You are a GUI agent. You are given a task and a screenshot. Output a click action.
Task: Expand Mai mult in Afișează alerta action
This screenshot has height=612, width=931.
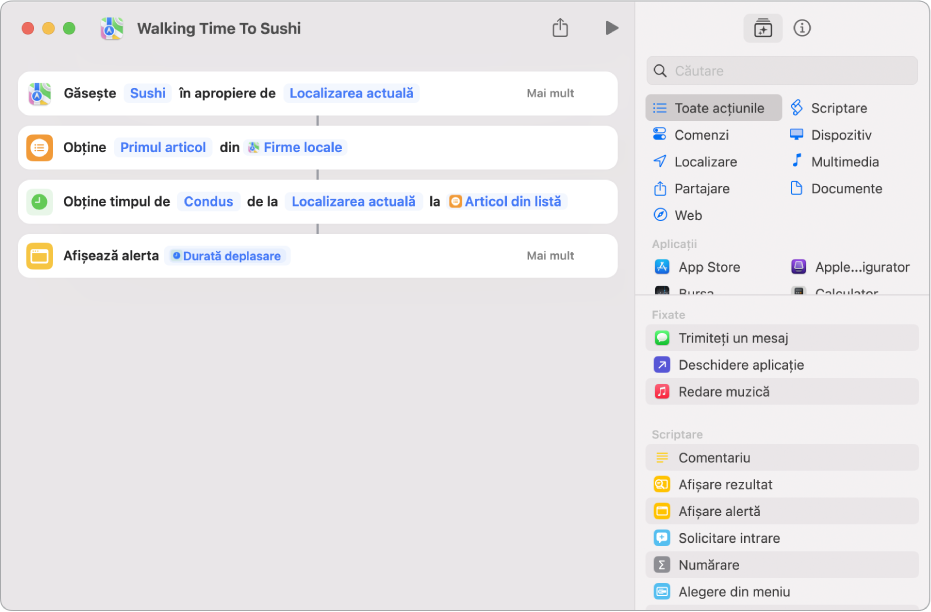coord(550,256)
